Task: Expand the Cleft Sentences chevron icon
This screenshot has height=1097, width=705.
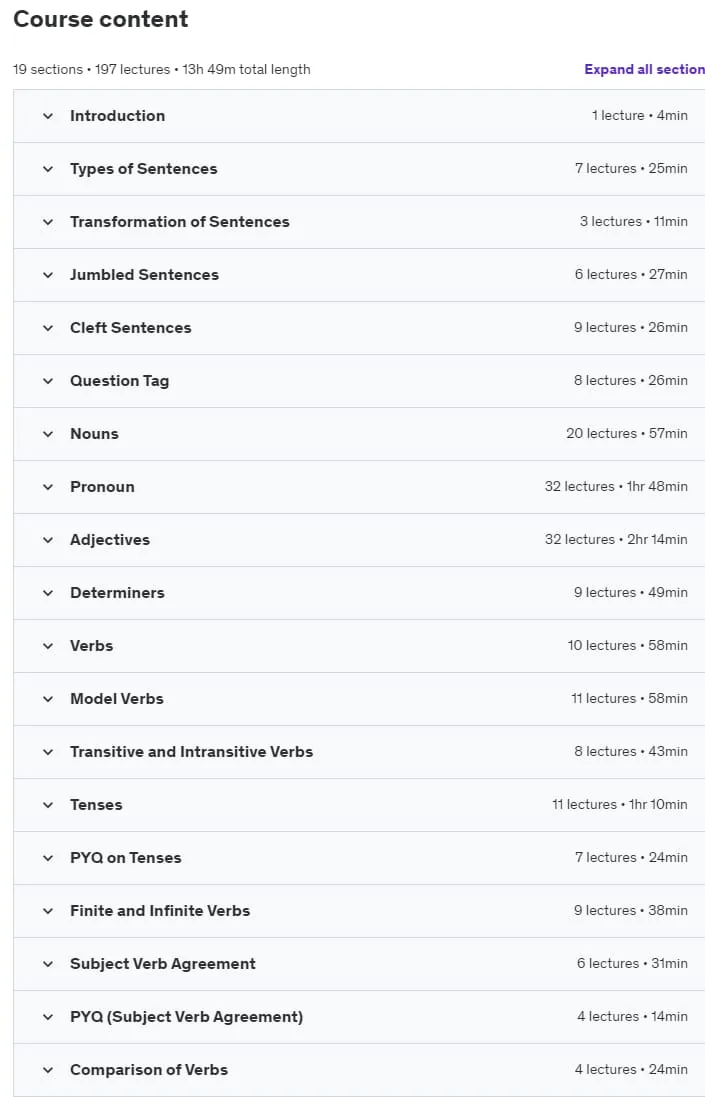Action: [48, 328]
